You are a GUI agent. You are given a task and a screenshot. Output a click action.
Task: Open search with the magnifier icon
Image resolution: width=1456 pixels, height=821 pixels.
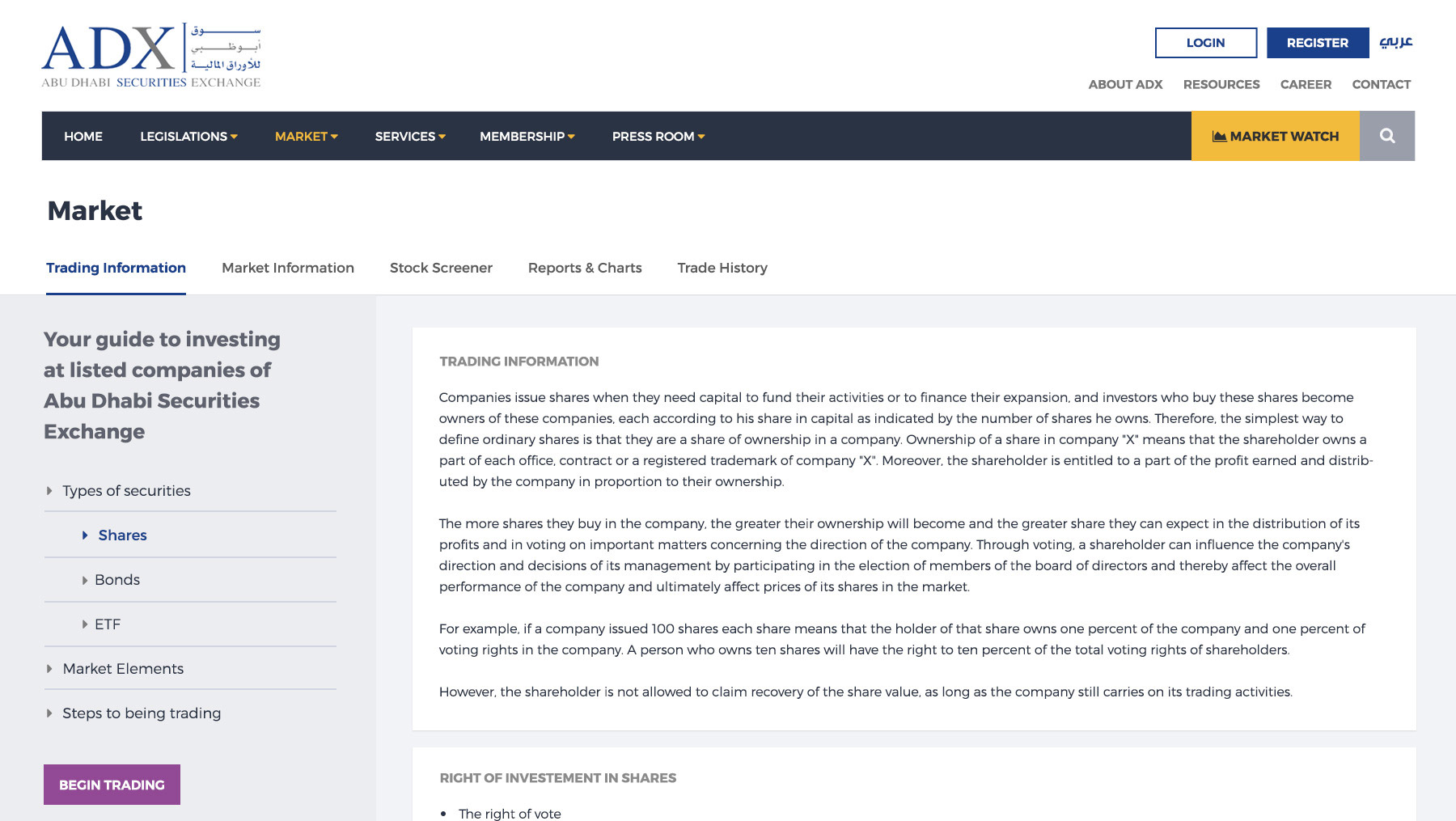[1386, 136]
